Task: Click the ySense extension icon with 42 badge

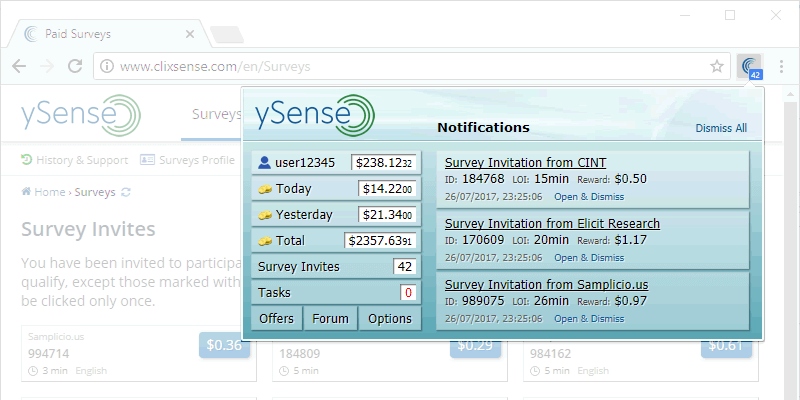Action: [749, 67]
